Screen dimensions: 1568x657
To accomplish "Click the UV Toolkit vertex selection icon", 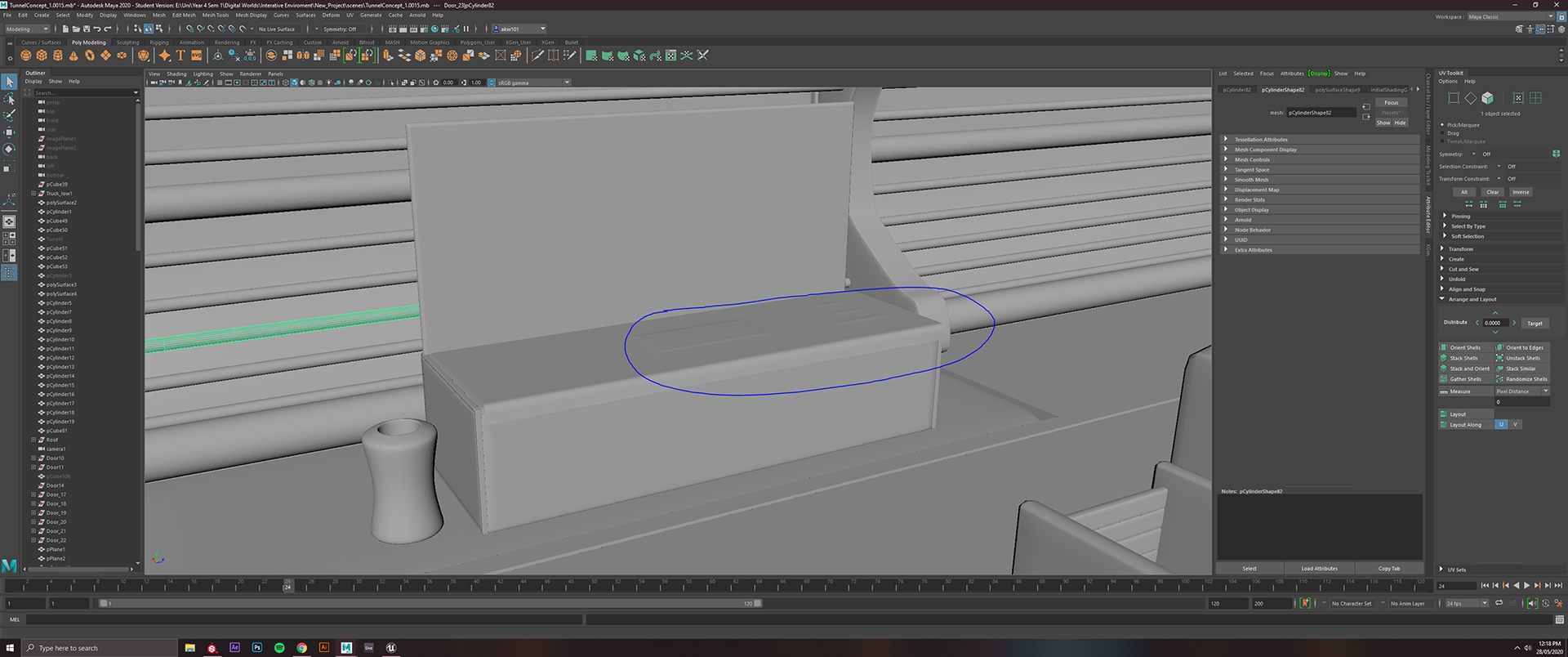I will pyautogui.click(x=1454, y=98).
